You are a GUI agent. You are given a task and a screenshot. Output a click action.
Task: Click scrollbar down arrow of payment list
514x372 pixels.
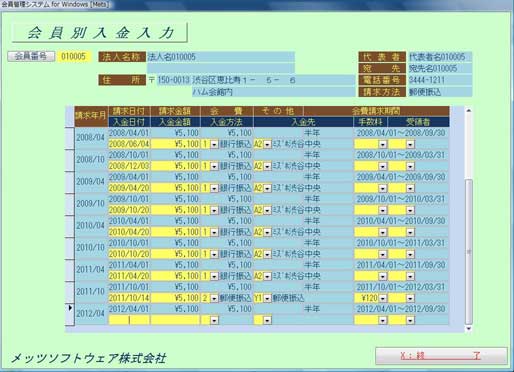(468, 328)
